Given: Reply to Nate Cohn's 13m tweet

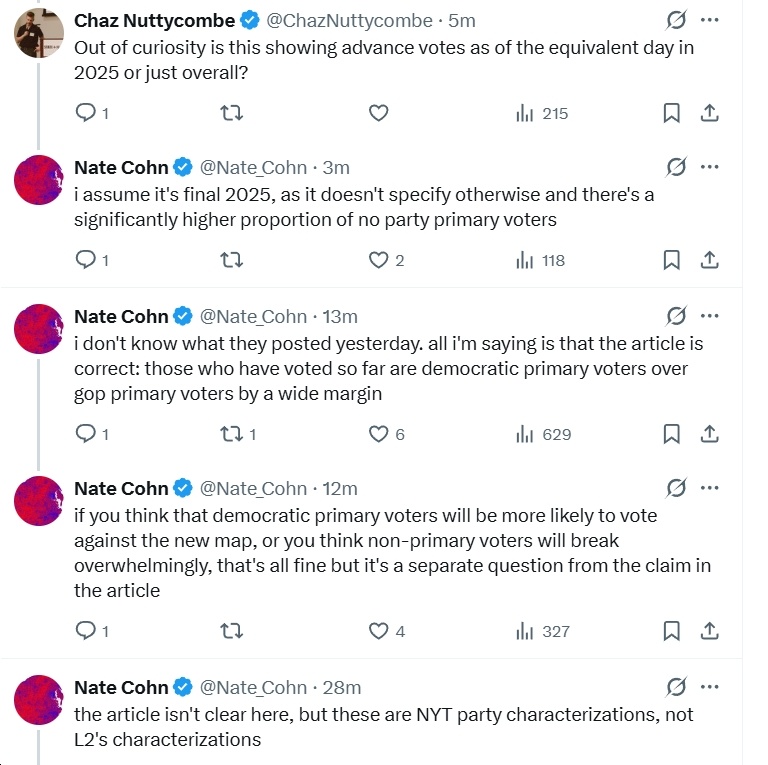Looking at the screenshot, I should point(85,434).
